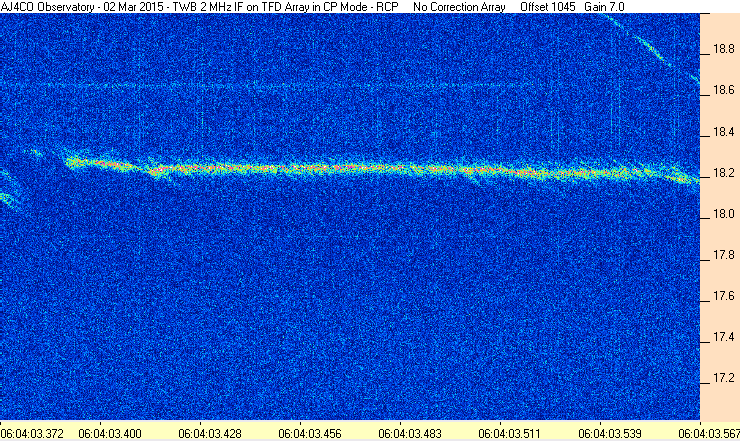Image resolution: width=740 pixels, height=441 pixels.
Task: Click the 06:04:03.483 time label
Action: [410, 433]
